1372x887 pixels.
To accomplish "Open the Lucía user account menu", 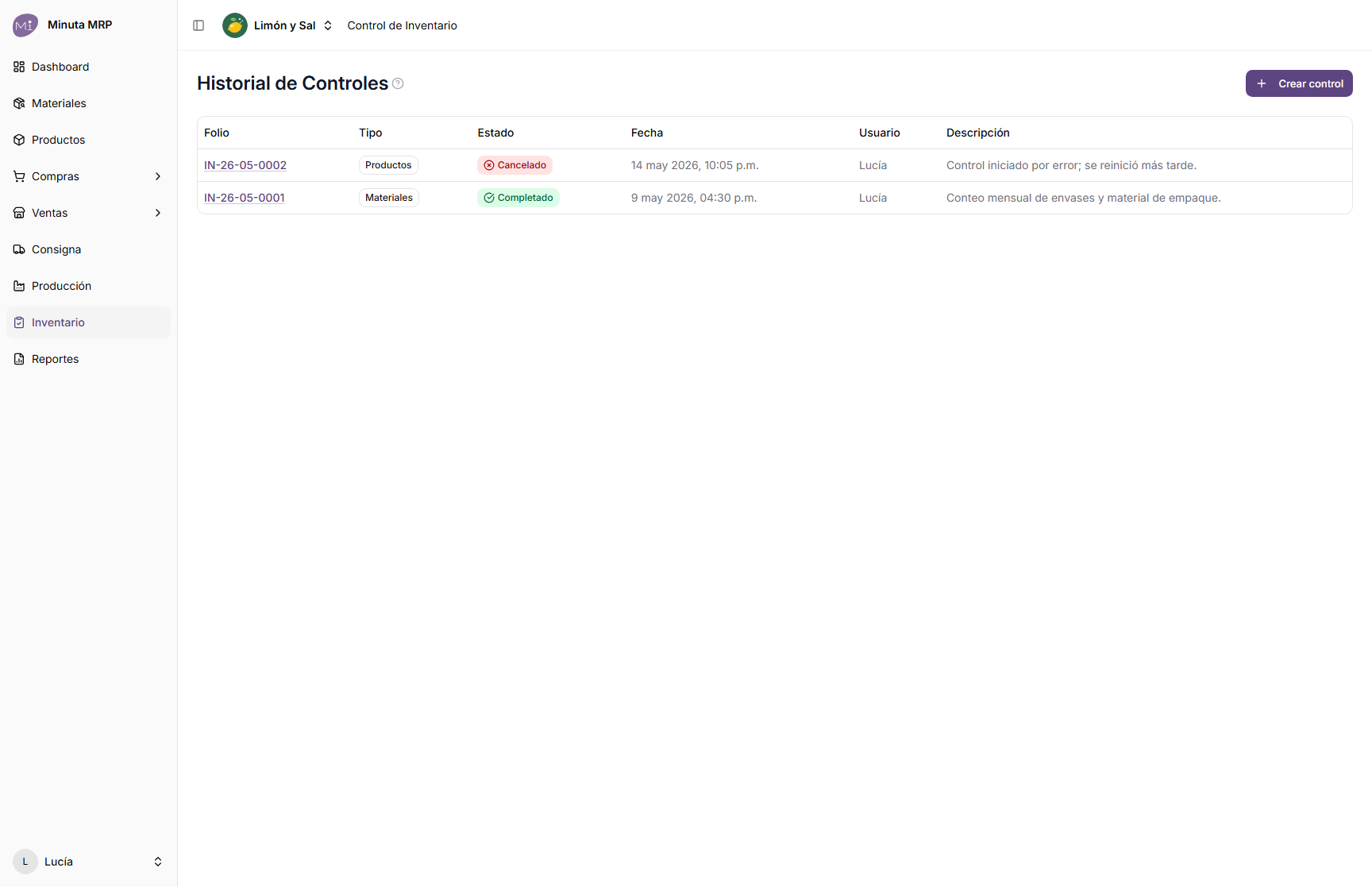I will click(88, 862).
